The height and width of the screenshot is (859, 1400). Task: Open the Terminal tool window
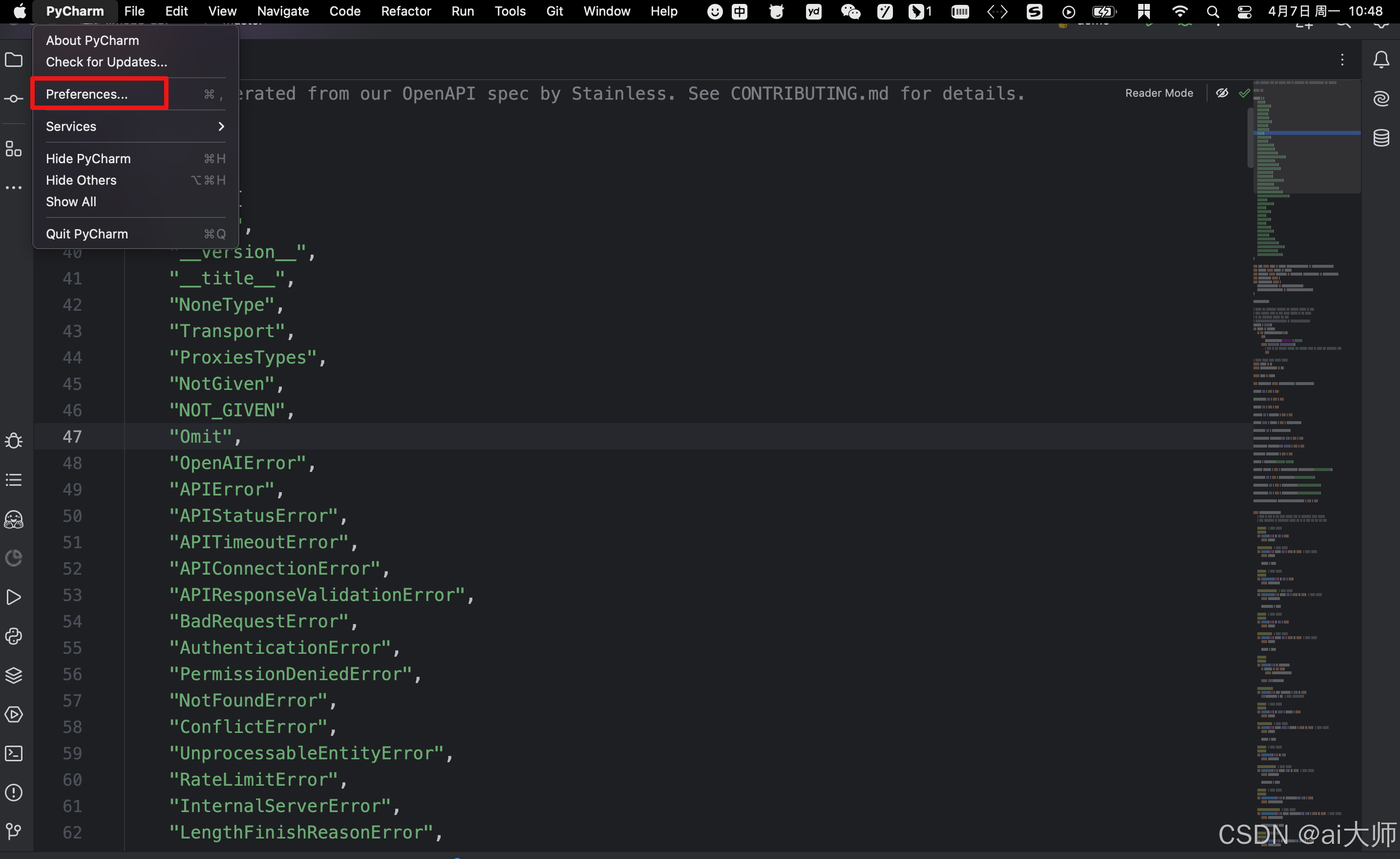(14, 753)
